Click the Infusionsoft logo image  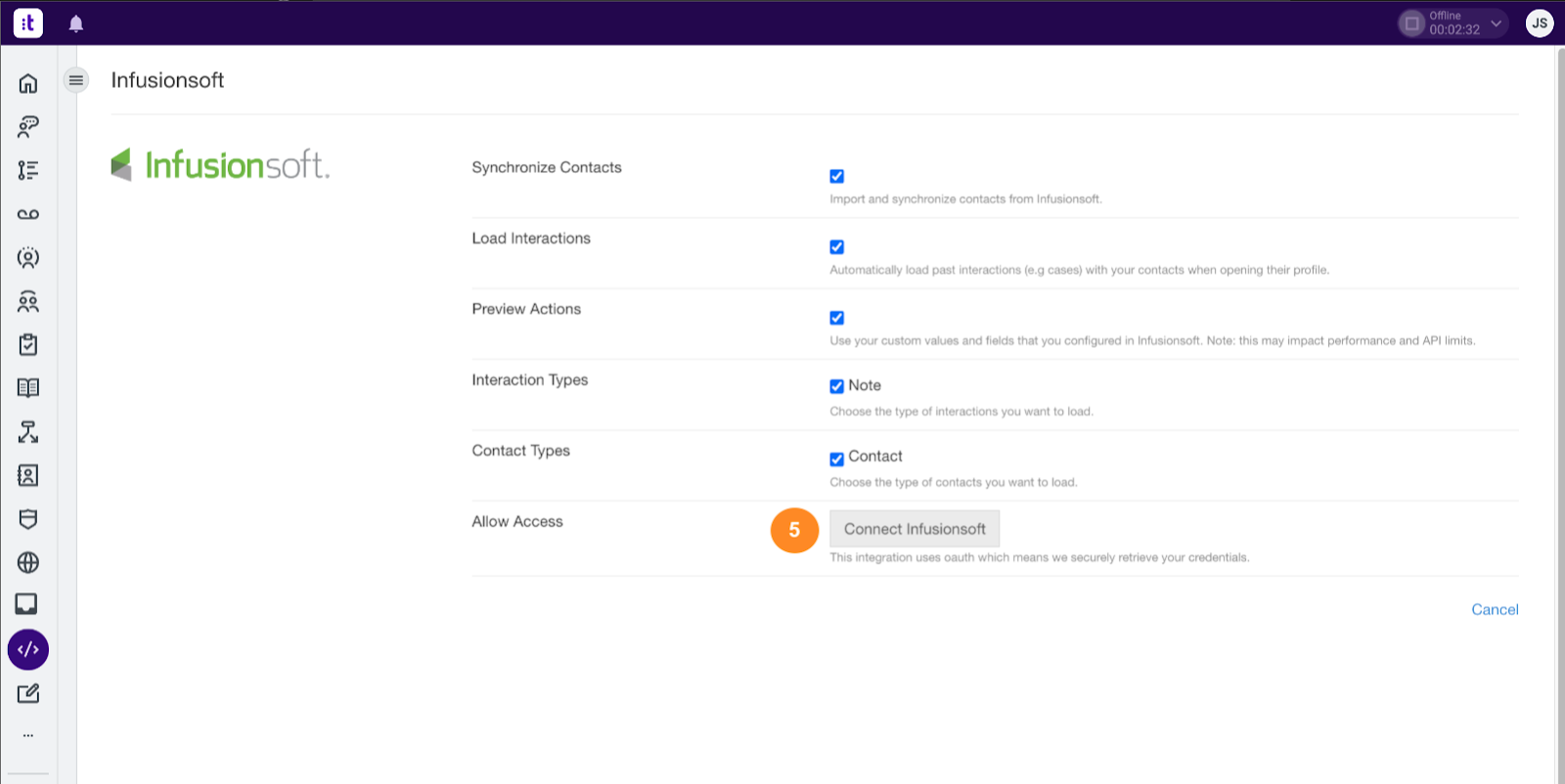pyautogui.click(x=220, y=164)
